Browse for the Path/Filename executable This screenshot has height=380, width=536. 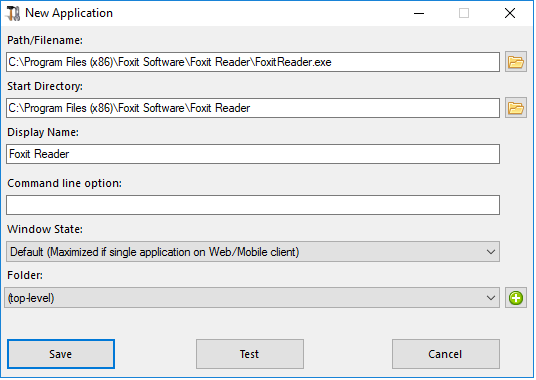pyautogui.click(x=515, y=62)
